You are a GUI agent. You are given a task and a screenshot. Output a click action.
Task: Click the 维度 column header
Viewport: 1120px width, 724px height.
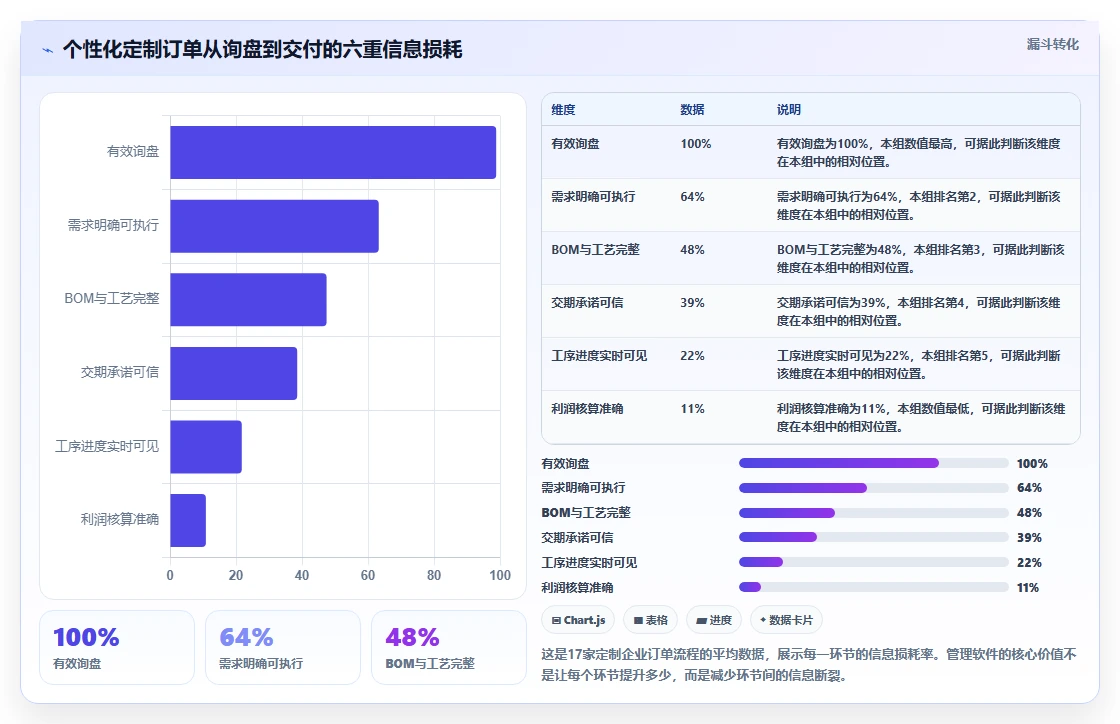(563, 109)
